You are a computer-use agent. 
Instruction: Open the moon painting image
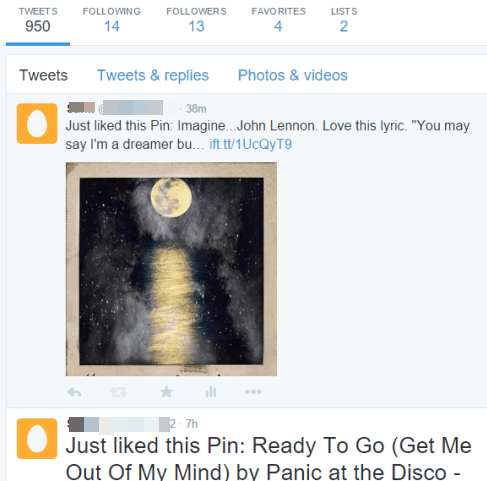[171, 269]
